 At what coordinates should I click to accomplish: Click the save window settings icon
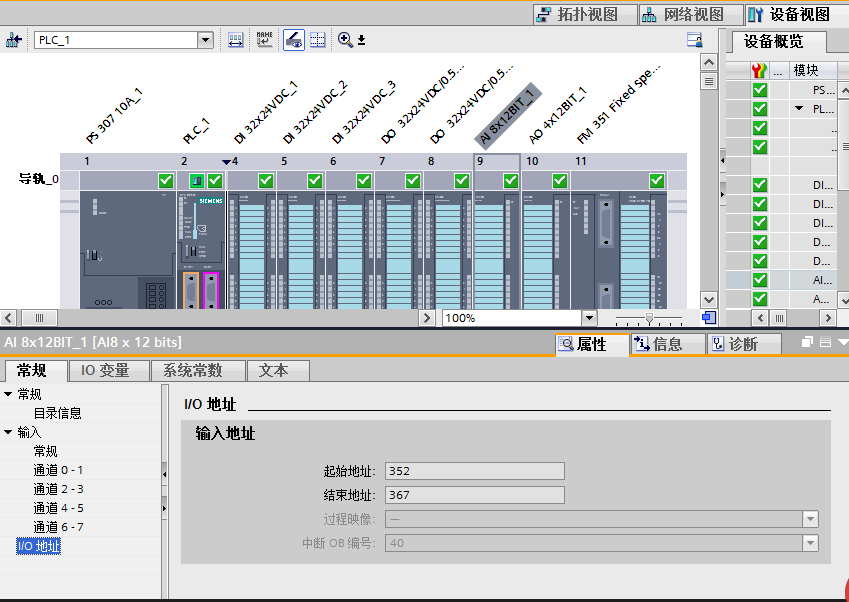(695, 40)
